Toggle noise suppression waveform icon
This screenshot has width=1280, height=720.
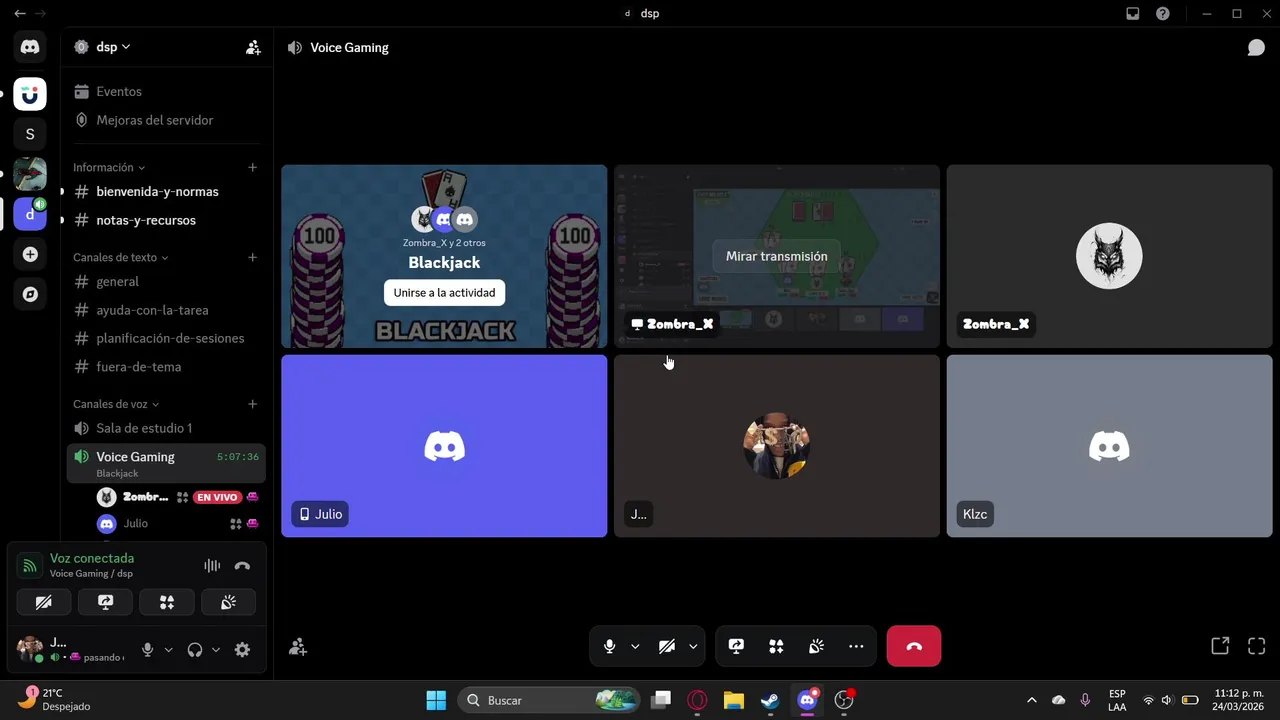click(x=212, y=565)
